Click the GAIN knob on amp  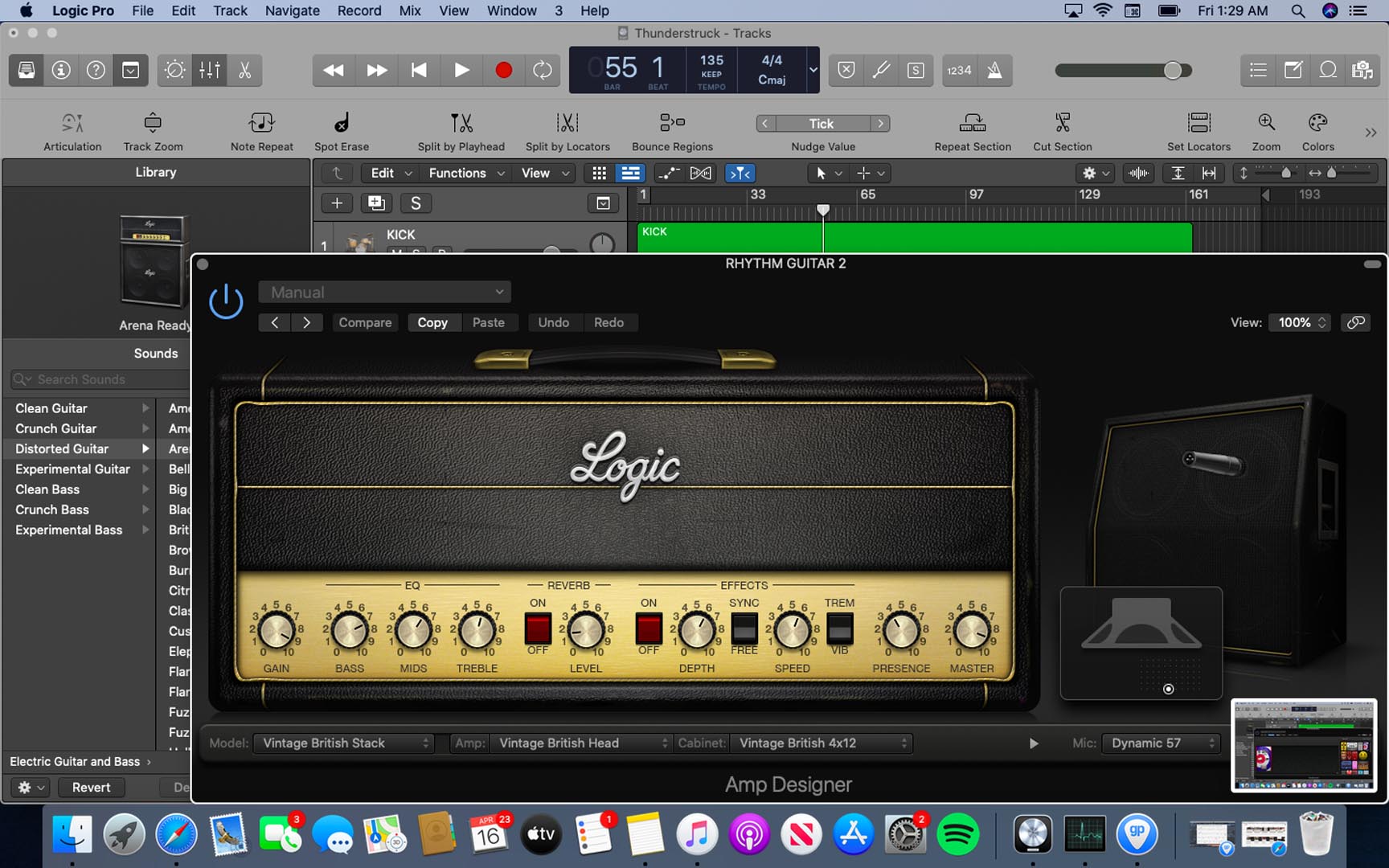tap(277, 631)
